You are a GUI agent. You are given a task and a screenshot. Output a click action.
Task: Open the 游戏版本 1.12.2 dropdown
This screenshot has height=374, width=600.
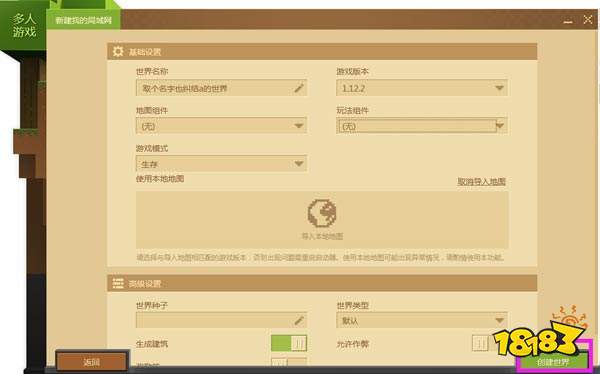pyautogui.click(x=422, y=88)
